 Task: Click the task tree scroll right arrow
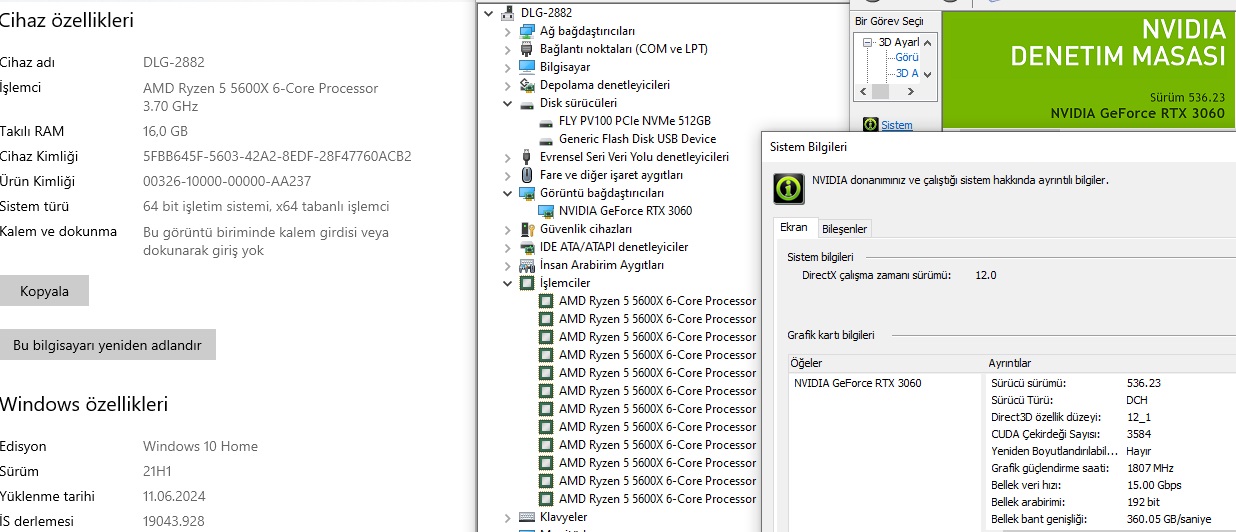(912, 91)
